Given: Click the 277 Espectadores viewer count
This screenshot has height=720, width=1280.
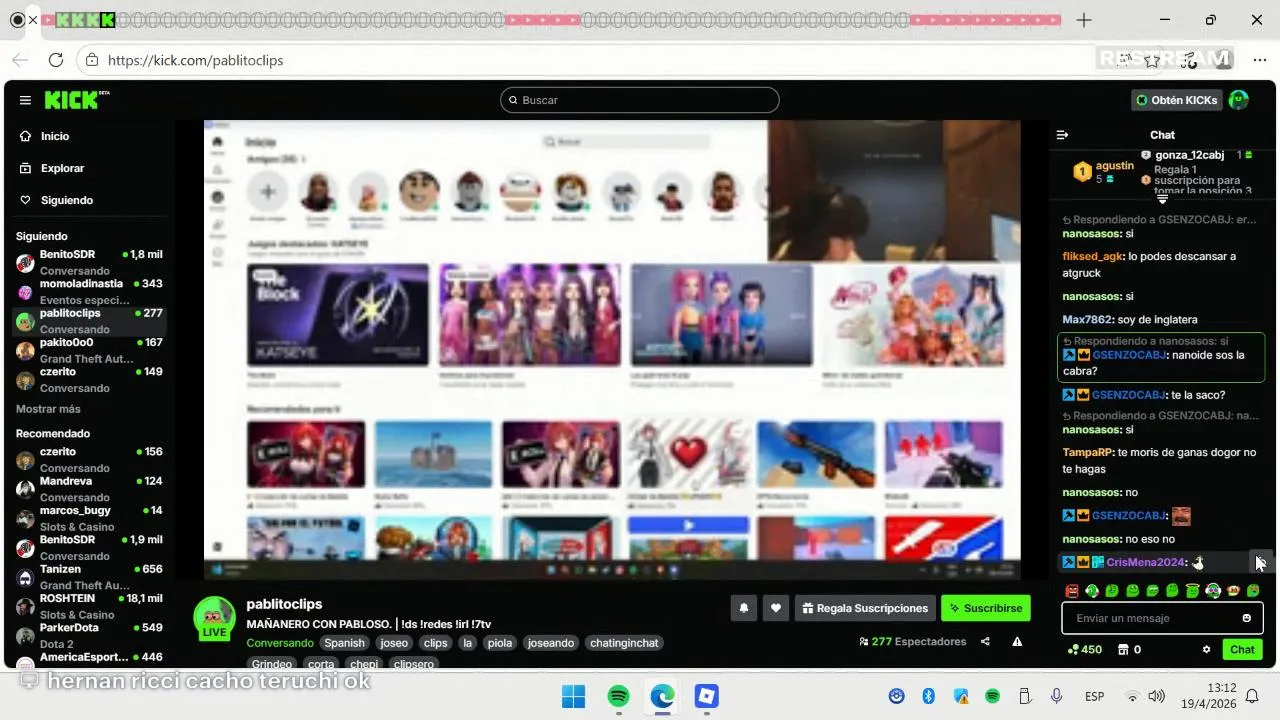Looking at the screenshot, I should coord(913,642).
